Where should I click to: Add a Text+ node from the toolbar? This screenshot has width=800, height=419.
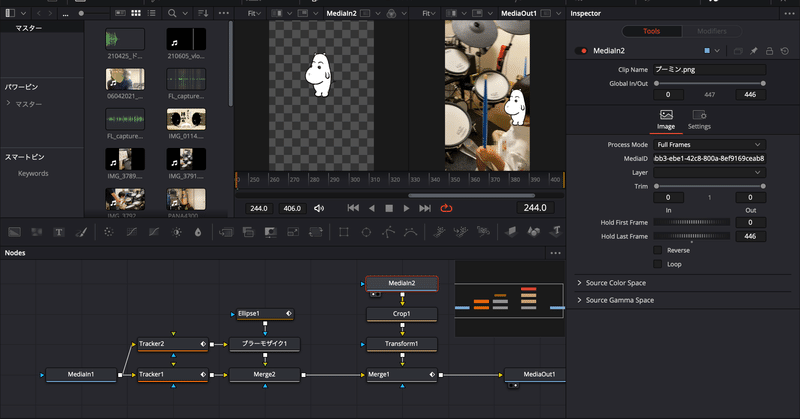tap(59, 232)
